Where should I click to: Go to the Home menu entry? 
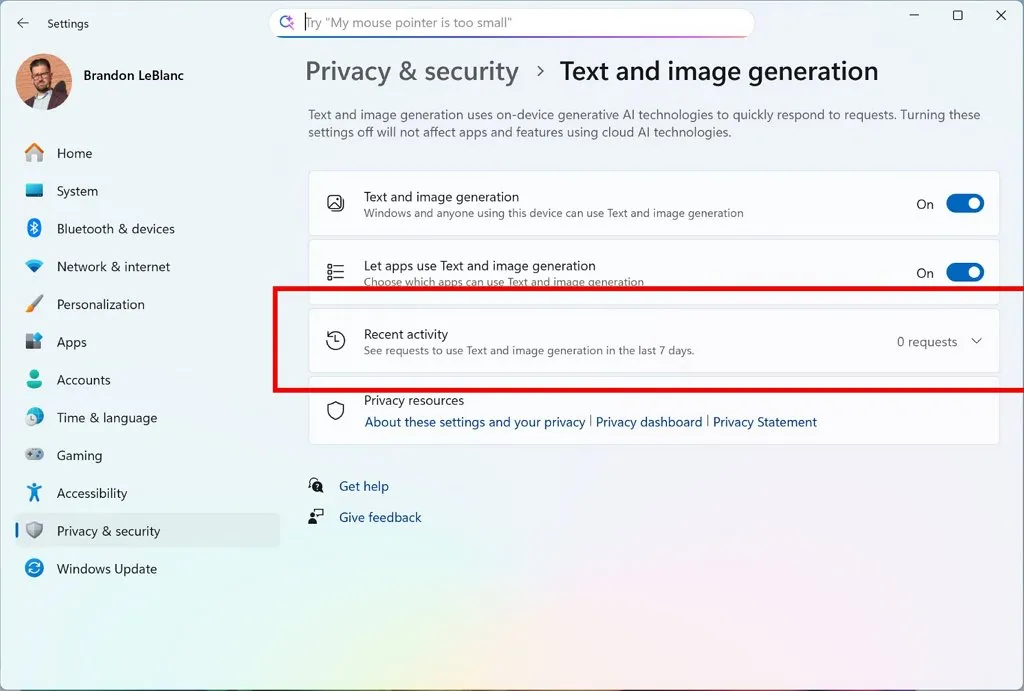click(x=74, y=153)
